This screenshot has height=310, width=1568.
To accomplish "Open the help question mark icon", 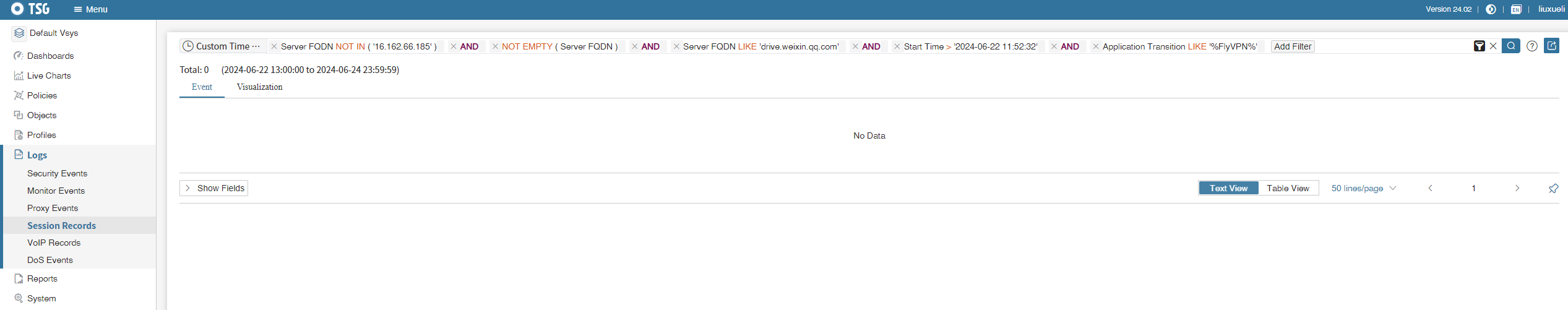I will coord(1532,46).
